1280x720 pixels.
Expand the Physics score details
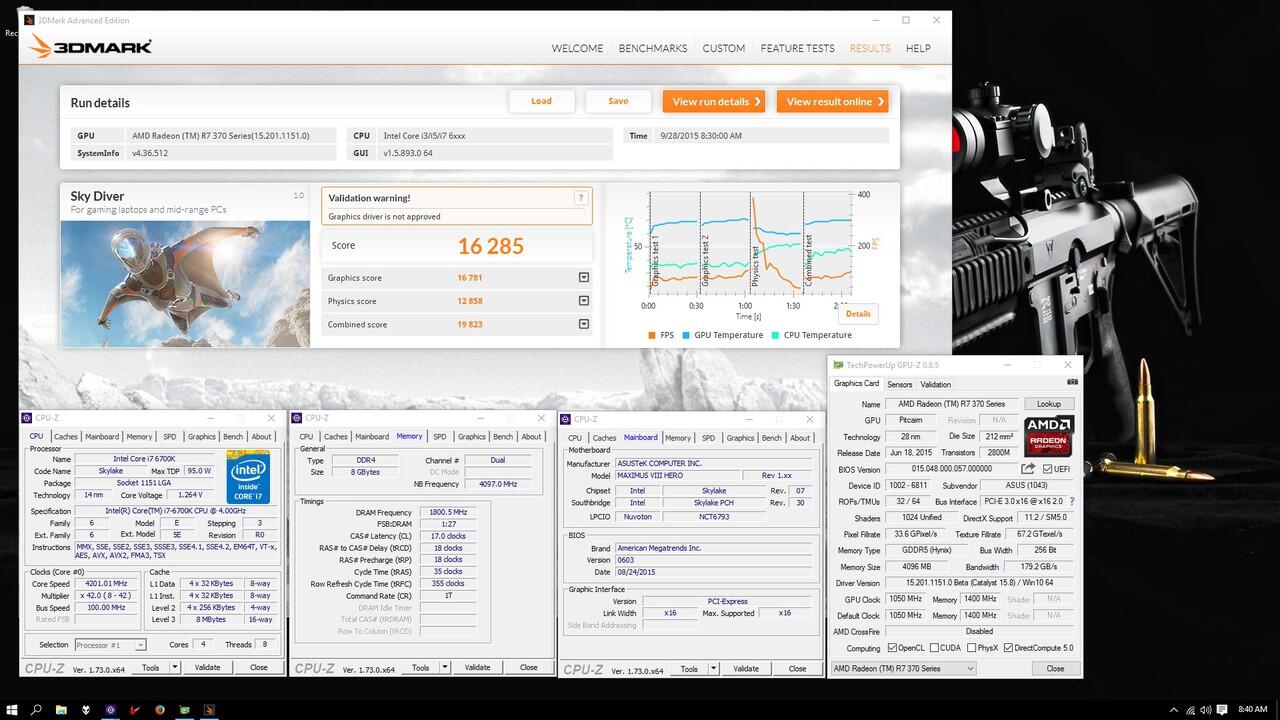tap(584, 301)
